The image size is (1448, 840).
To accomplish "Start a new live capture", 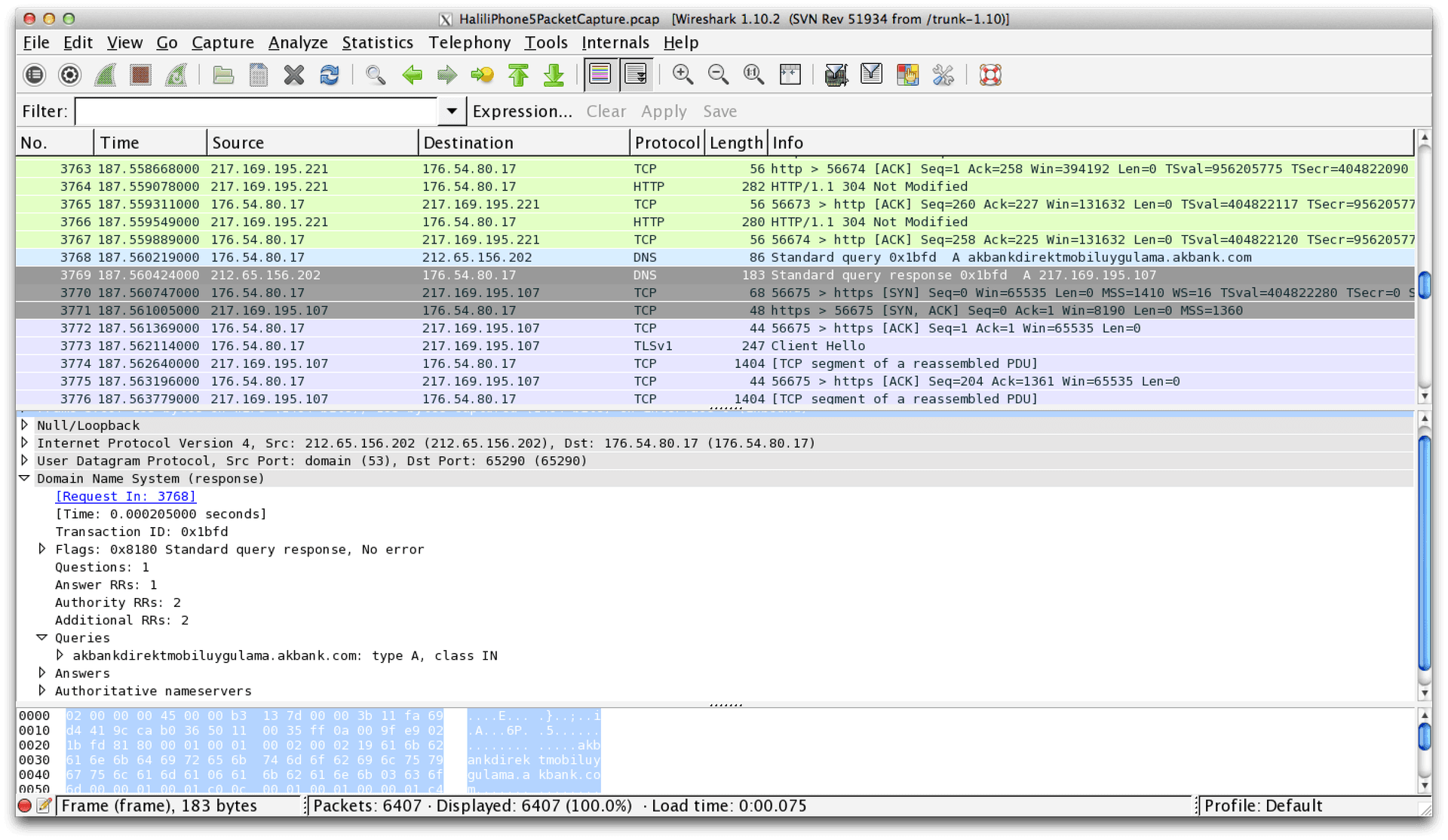I will tap(105, 75).
